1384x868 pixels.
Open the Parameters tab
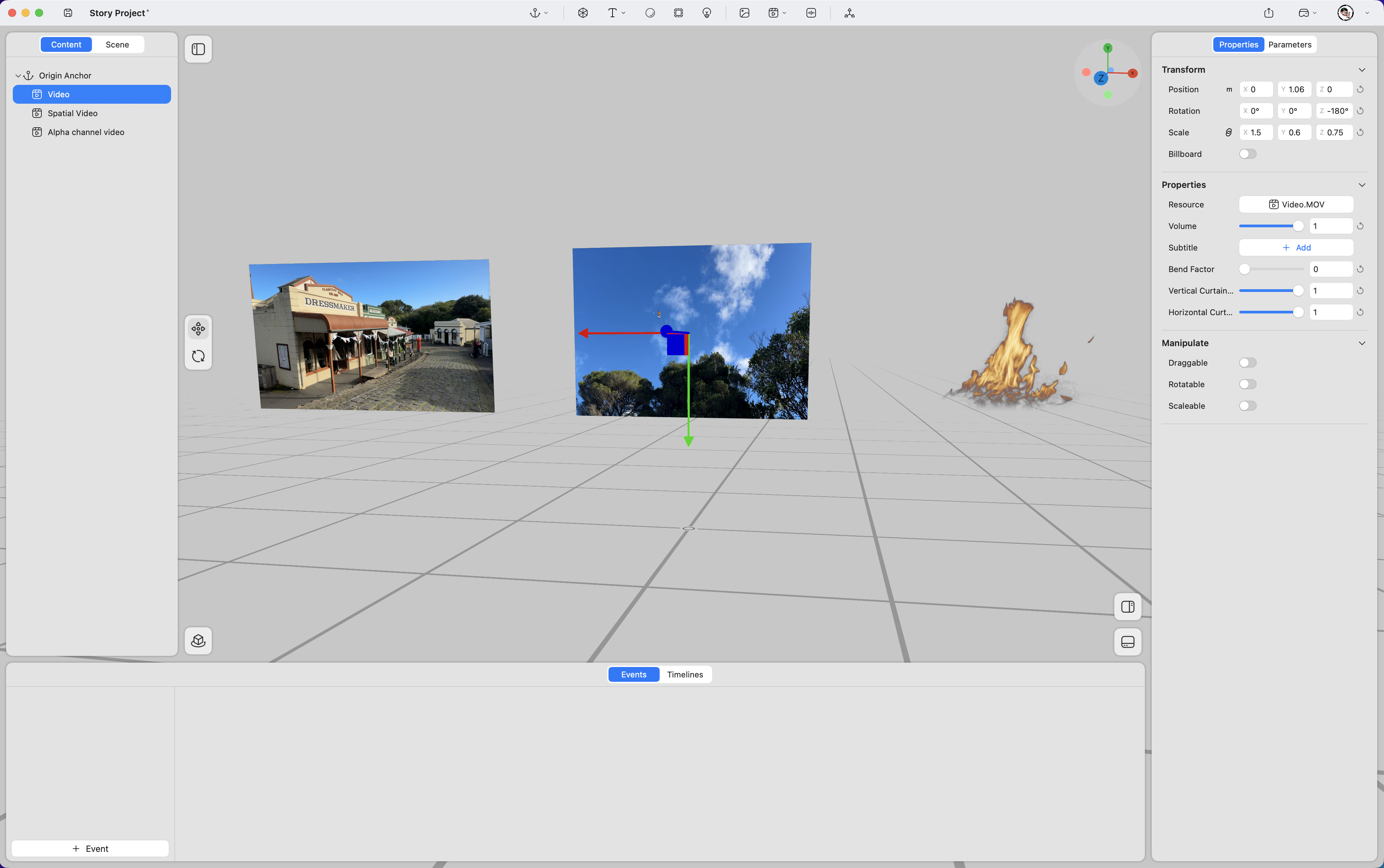pos(1289,45)
